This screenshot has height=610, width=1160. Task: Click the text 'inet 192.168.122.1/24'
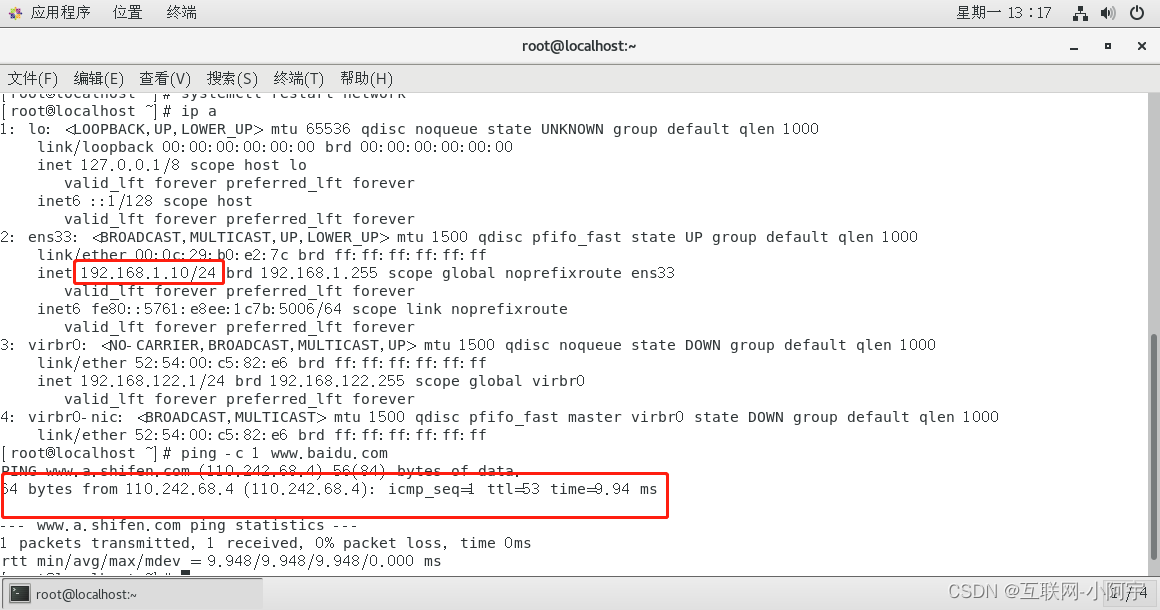point(131,381)
